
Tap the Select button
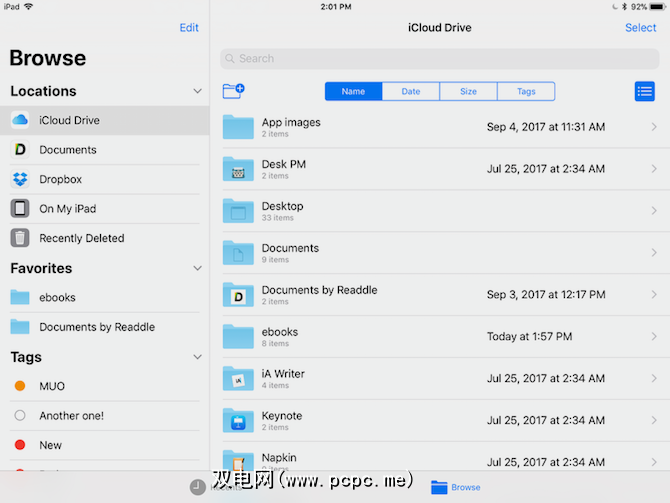click(x=641, y=28)
